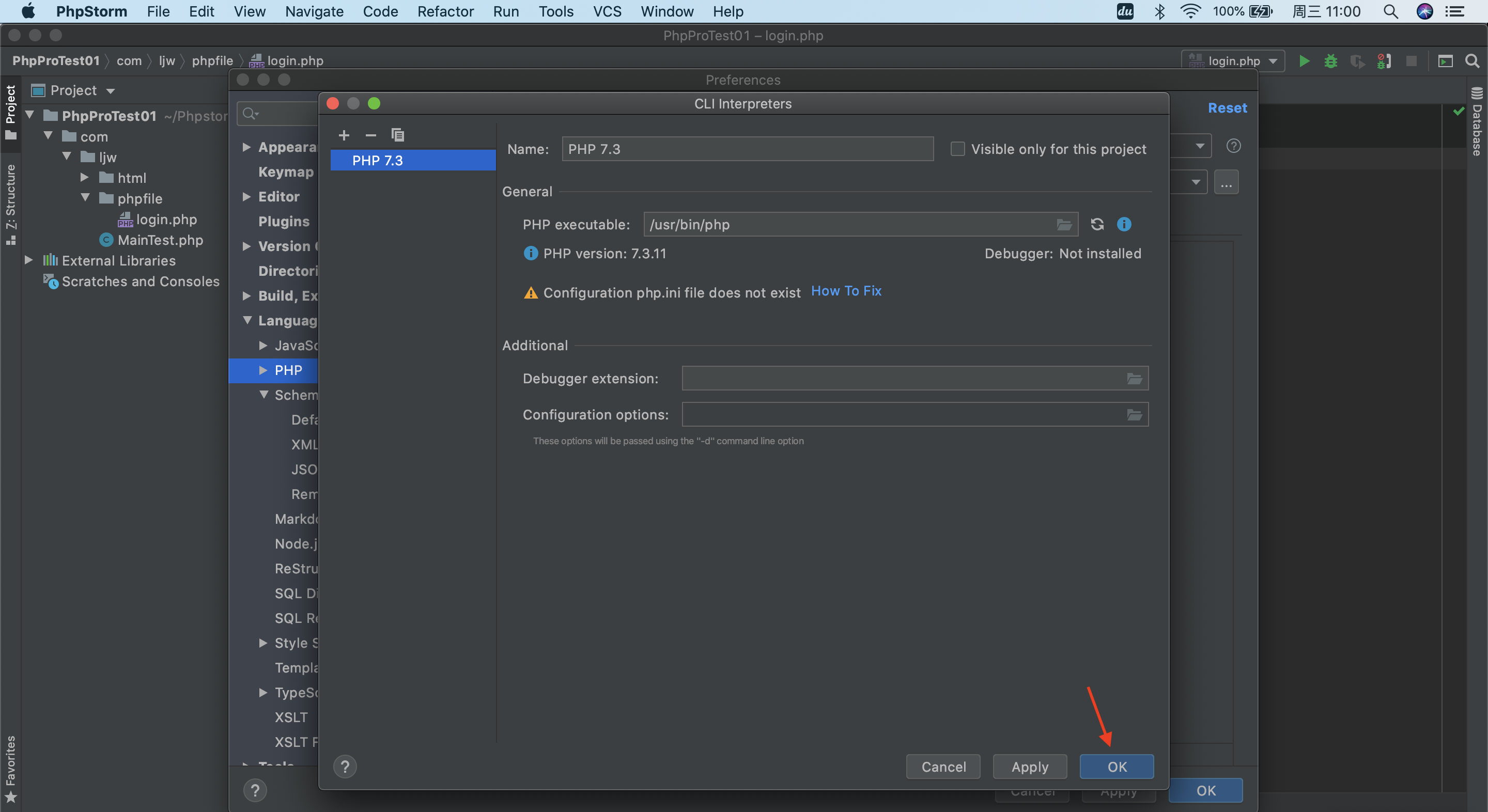Image resolution: width=1488 pixels, height=812 pixels.
Task: Click the add interpreter plus icon
Action: [x=344, y=135]
